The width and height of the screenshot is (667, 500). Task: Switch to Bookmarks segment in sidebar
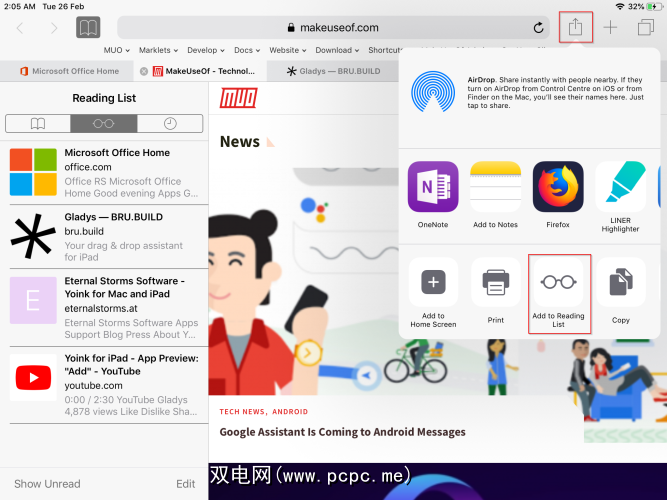tap(38, 123)
